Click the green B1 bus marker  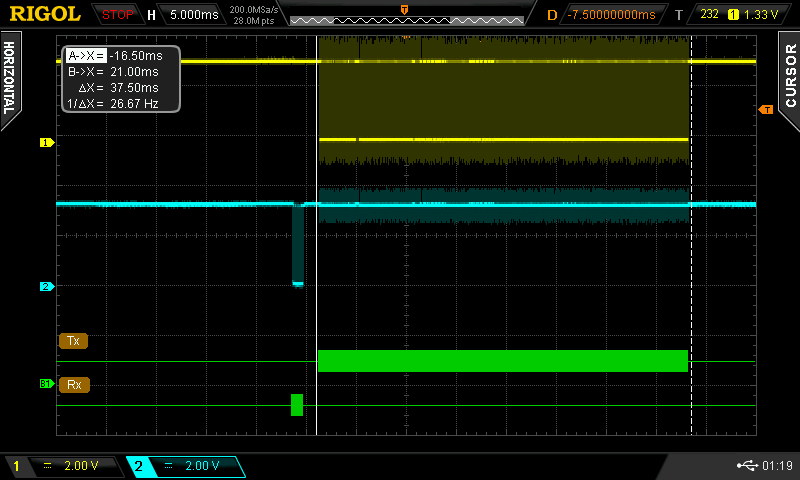(x=45, y=384)
